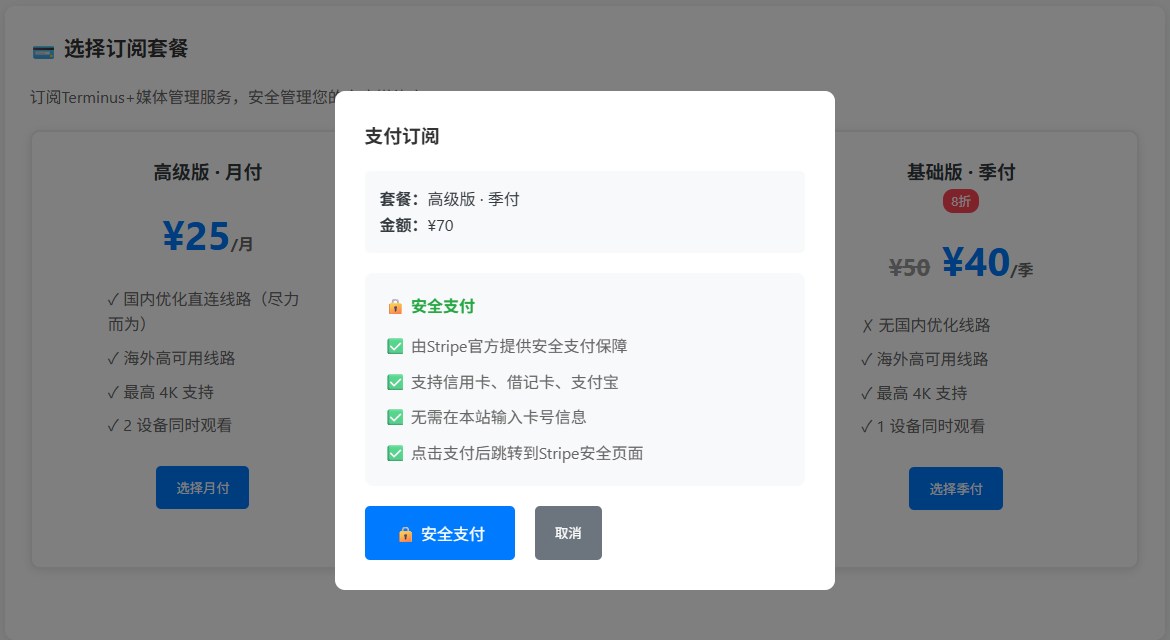The image size is (1170, 640).
Task: Click the green check icon beside 点击支付后跳转到Stripe安全页面
Action: (395, 453)
